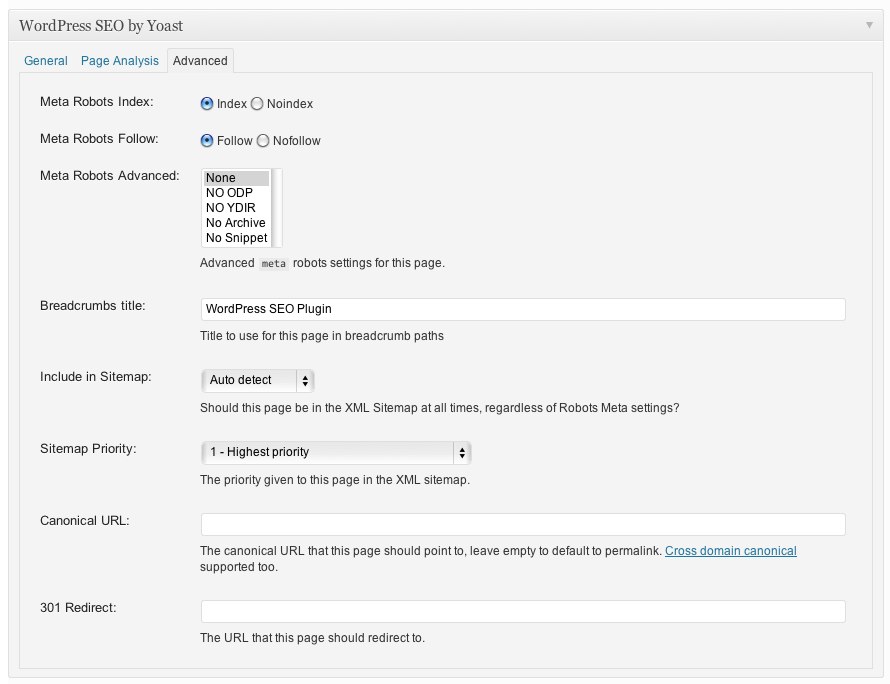Select the Follow radio button
Image resolution: width=890 pixels, height=684 pixels.
point(207,141)
